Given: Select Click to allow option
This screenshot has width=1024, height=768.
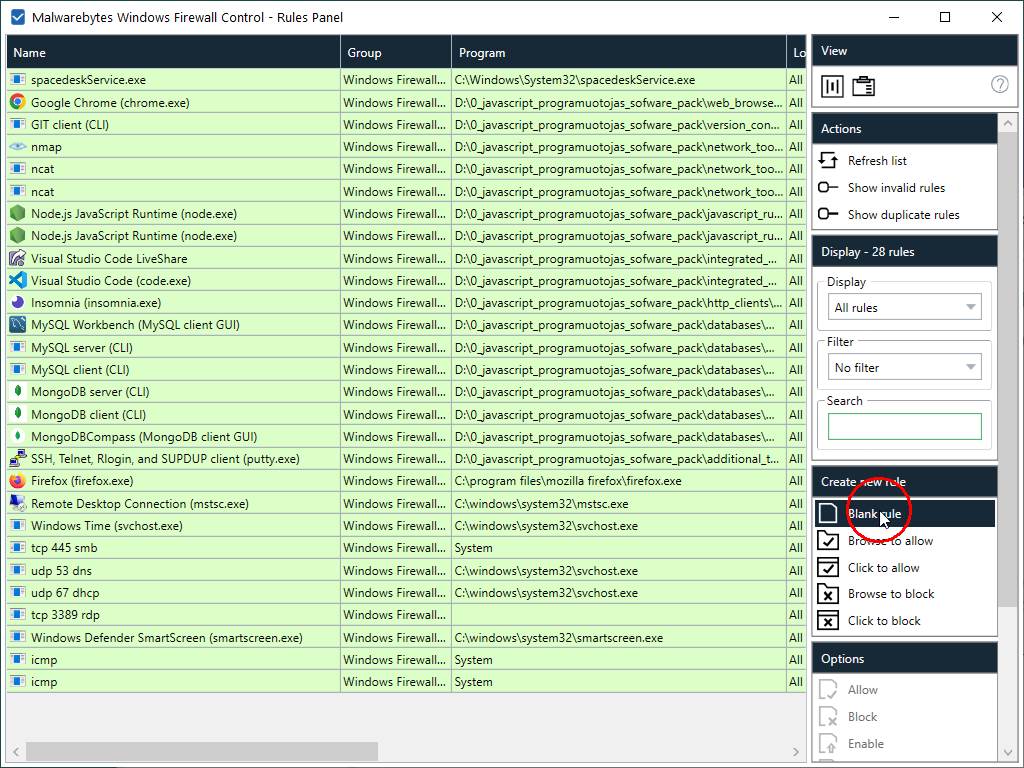Looking at the screenshot, I should (x=883, y=568).
